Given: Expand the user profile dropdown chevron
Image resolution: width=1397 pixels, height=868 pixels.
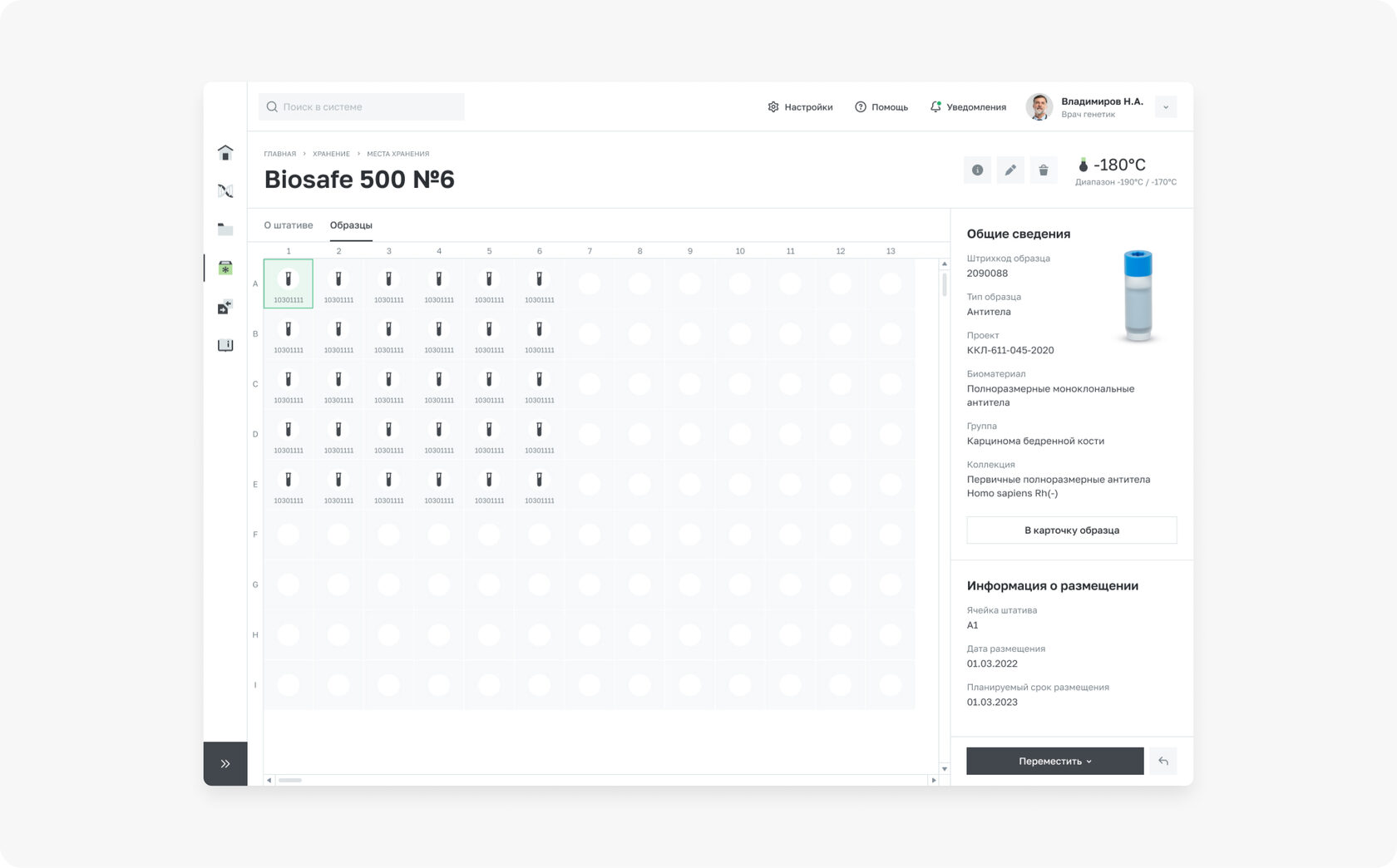Looking at the screenshot, I should (x=1166, y=107).
